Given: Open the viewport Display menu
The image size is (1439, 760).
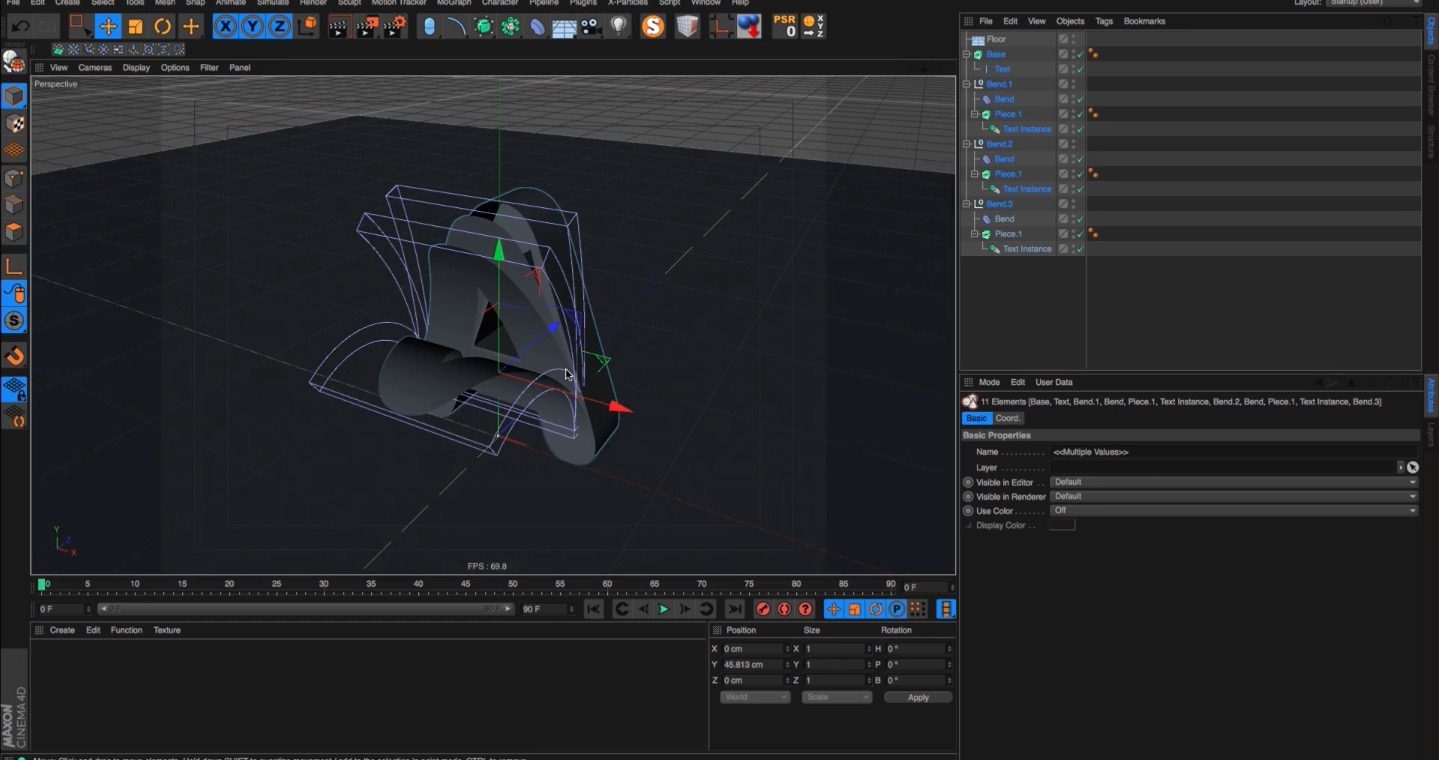Looking at the screenshot, I should (x=136, y=68).
